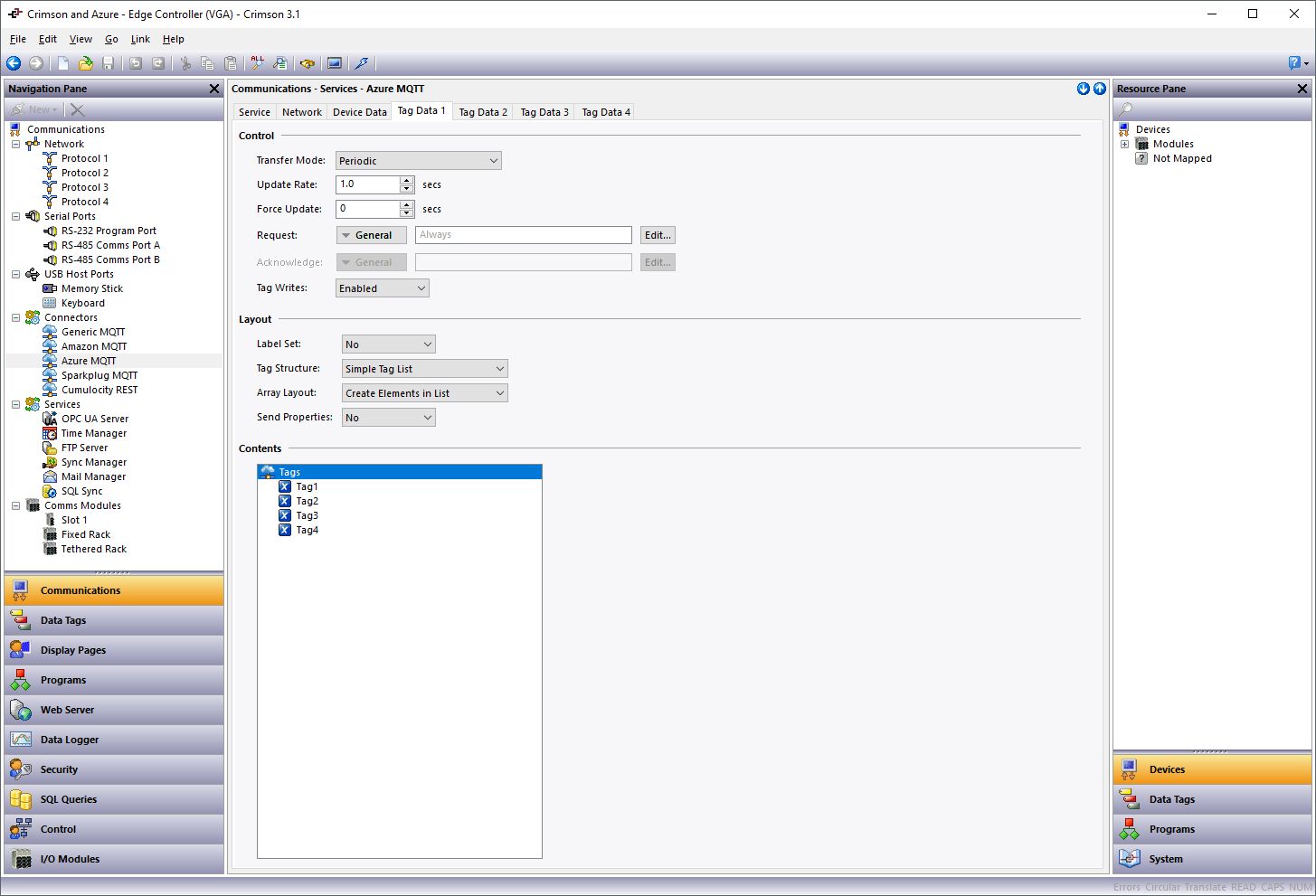Click Edit button for Request

pyautogui.click(x=658, y=235)
